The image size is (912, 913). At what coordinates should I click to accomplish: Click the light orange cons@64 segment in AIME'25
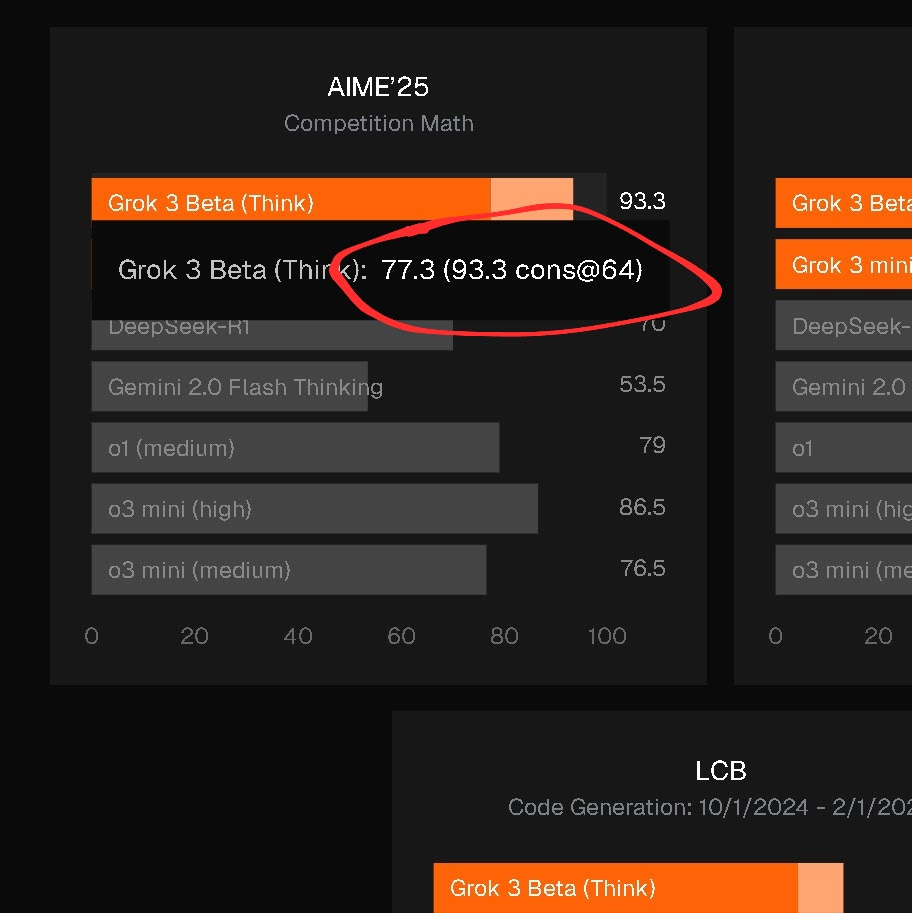(x=532, y=199)
